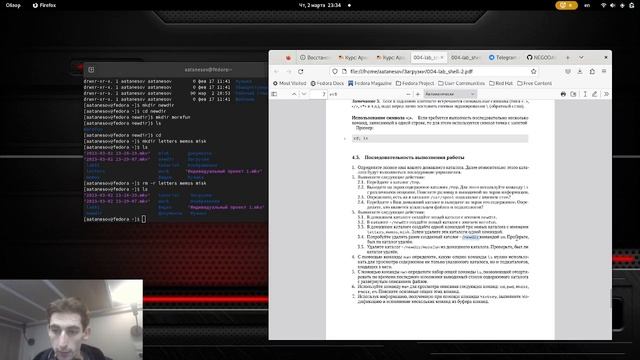640x360 pixels.
Task: Click the volume icon in the system tray
Action: 613,5
